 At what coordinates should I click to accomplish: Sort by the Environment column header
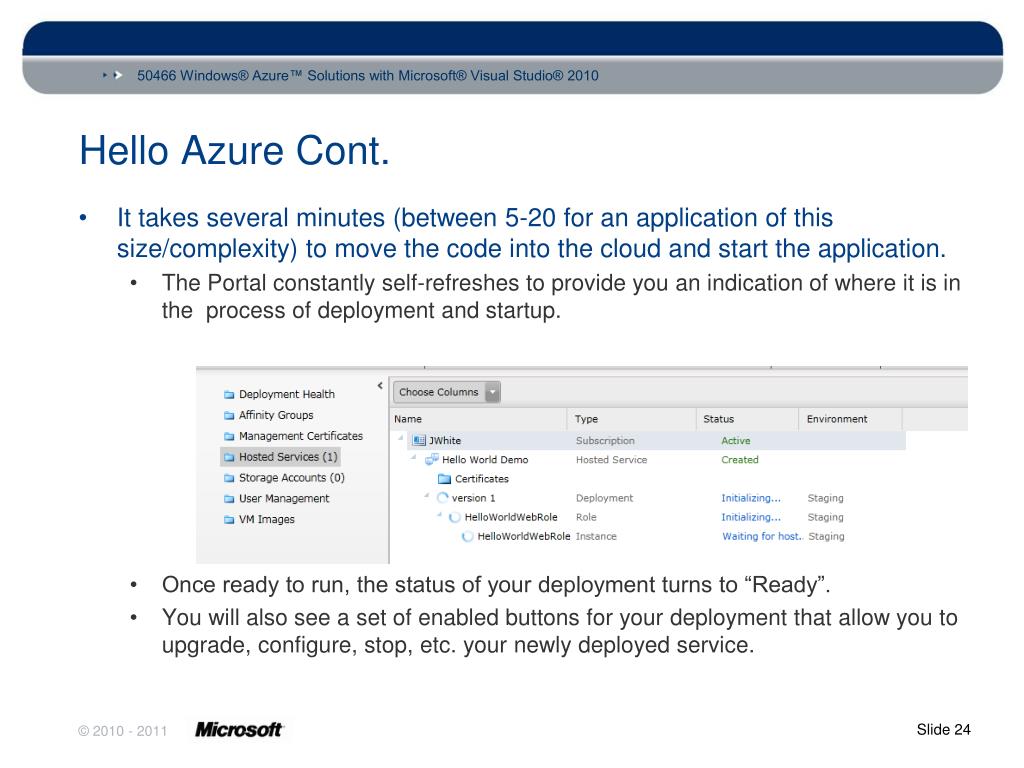(837, 419)
